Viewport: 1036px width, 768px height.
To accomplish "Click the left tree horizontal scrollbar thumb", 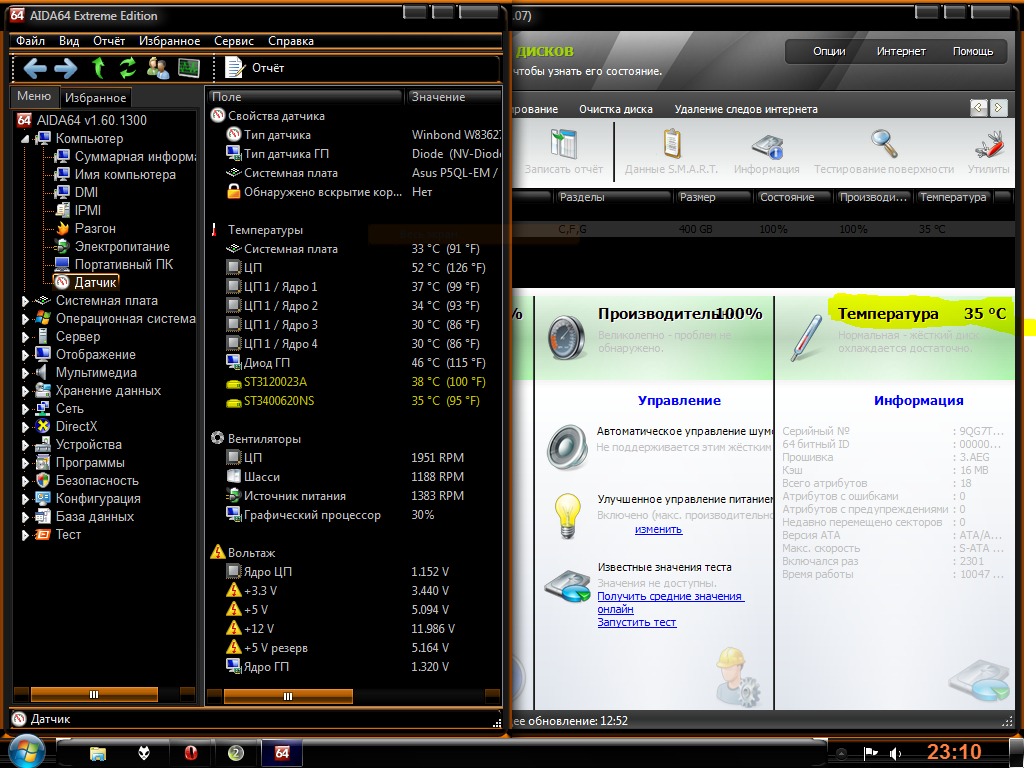I will tap(94, 694).
